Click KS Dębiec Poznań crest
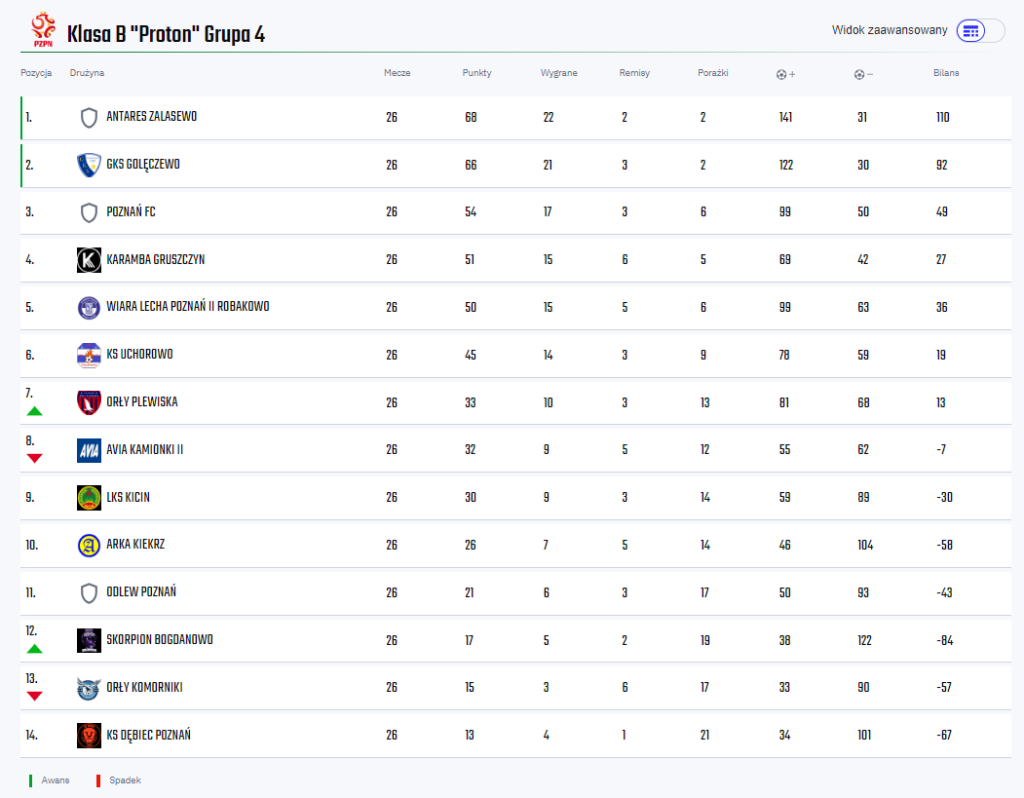 point(89,735)
